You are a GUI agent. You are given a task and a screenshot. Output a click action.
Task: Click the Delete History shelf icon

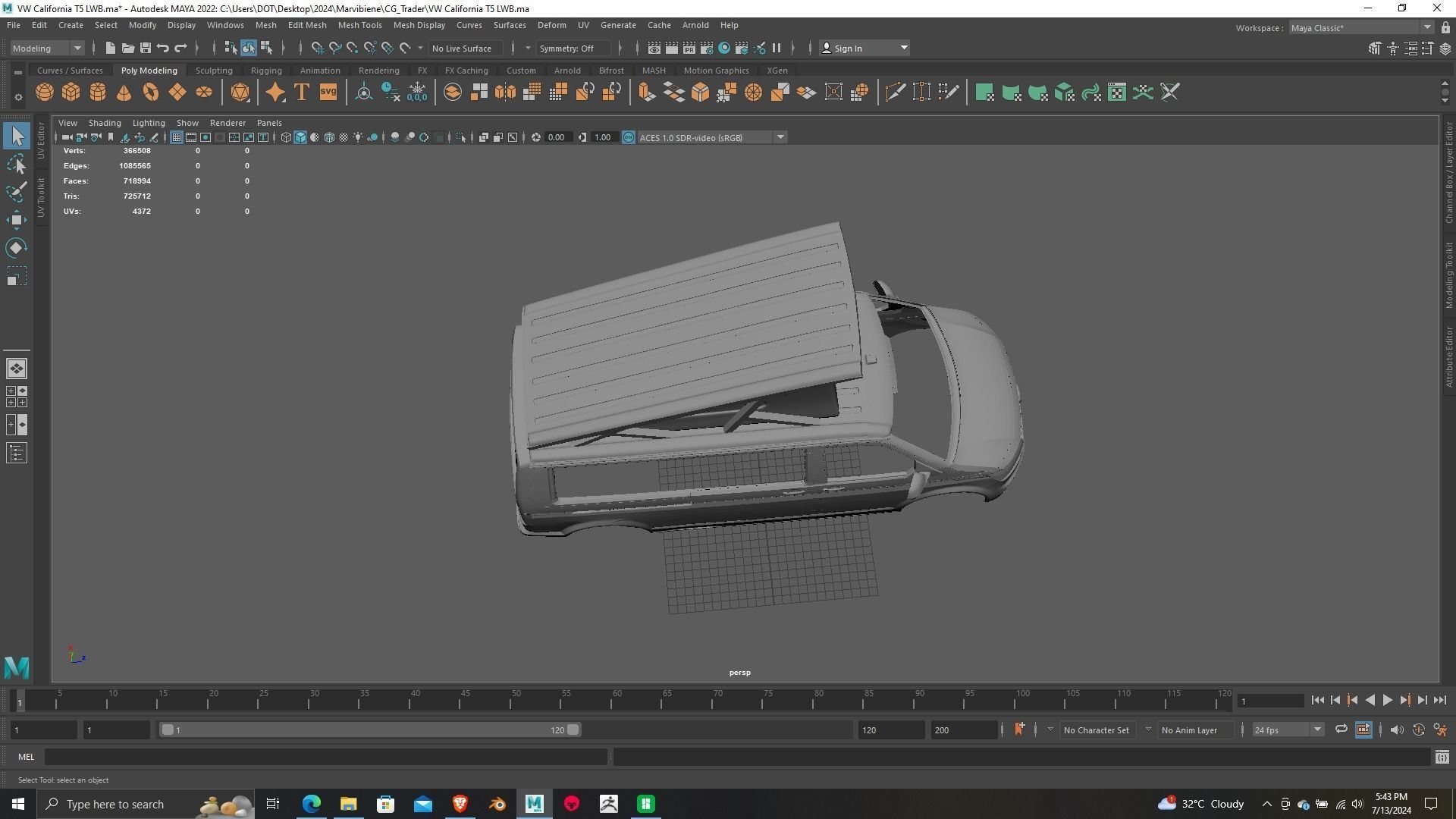point(391,93)
